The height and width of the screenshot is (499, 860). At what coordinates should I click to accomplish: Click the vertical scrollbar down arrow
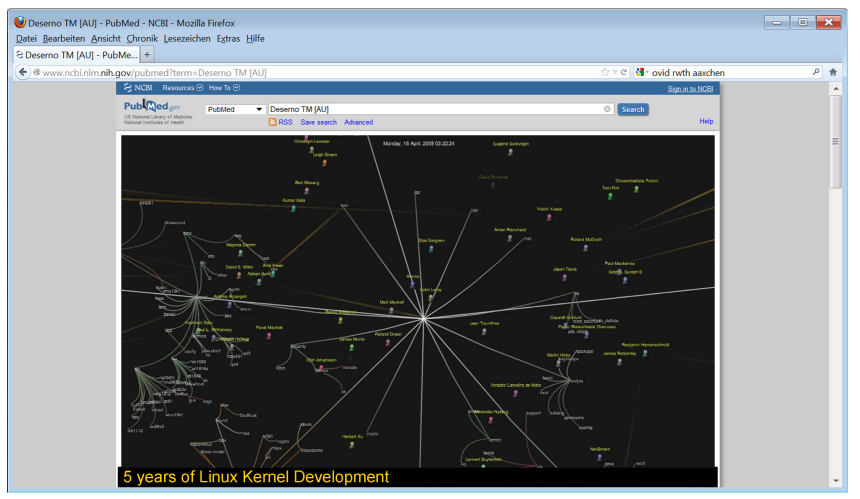click(836, 480)
